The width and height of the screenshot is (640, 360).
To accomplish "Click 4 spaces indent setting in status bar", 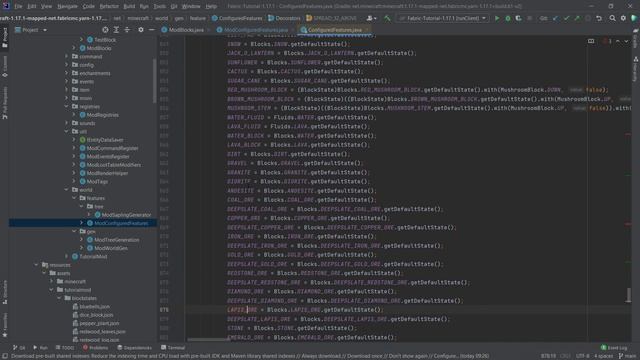I will click(603, 356).
